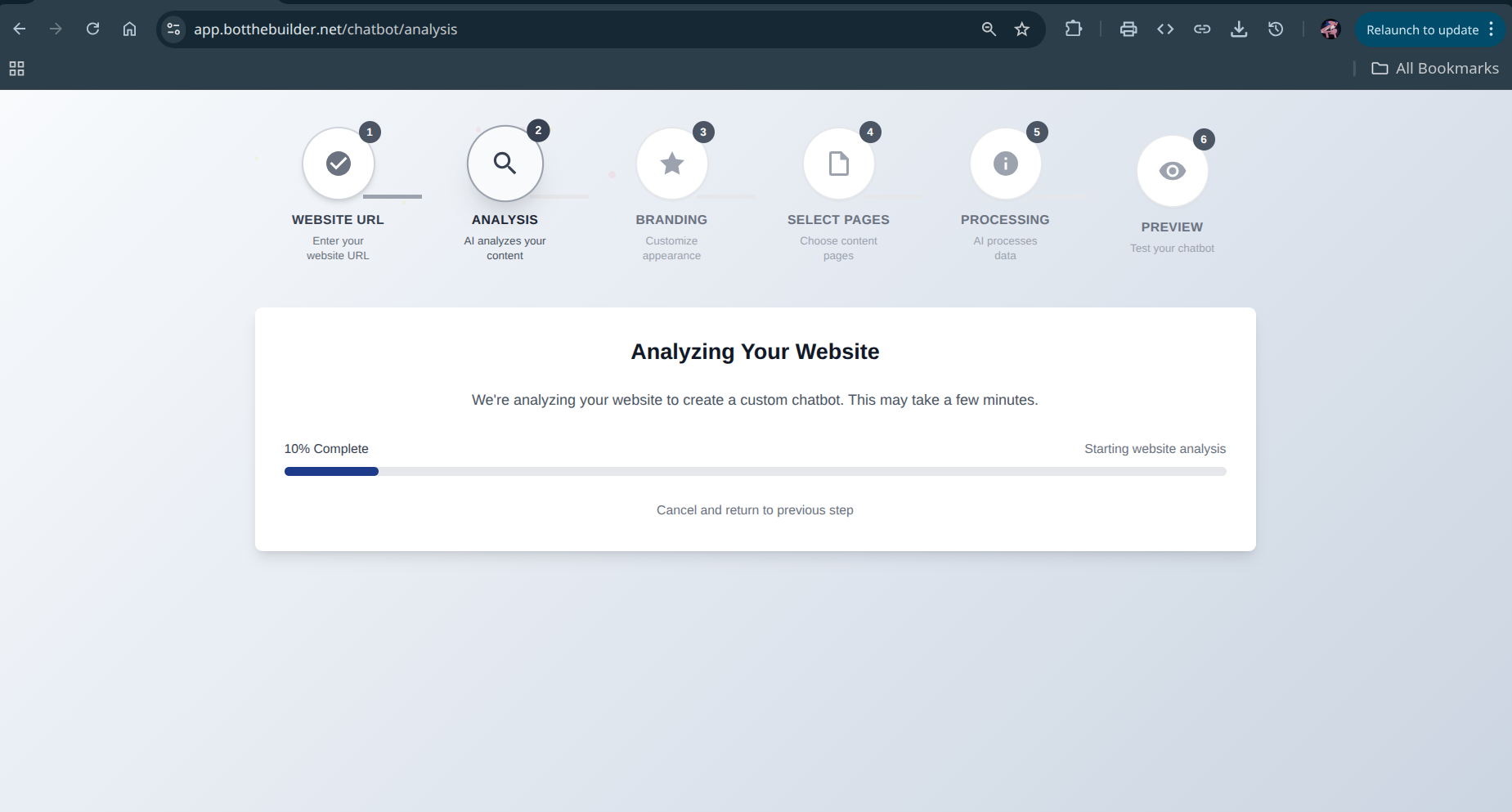Click the code brackets extension icon

1165,29
